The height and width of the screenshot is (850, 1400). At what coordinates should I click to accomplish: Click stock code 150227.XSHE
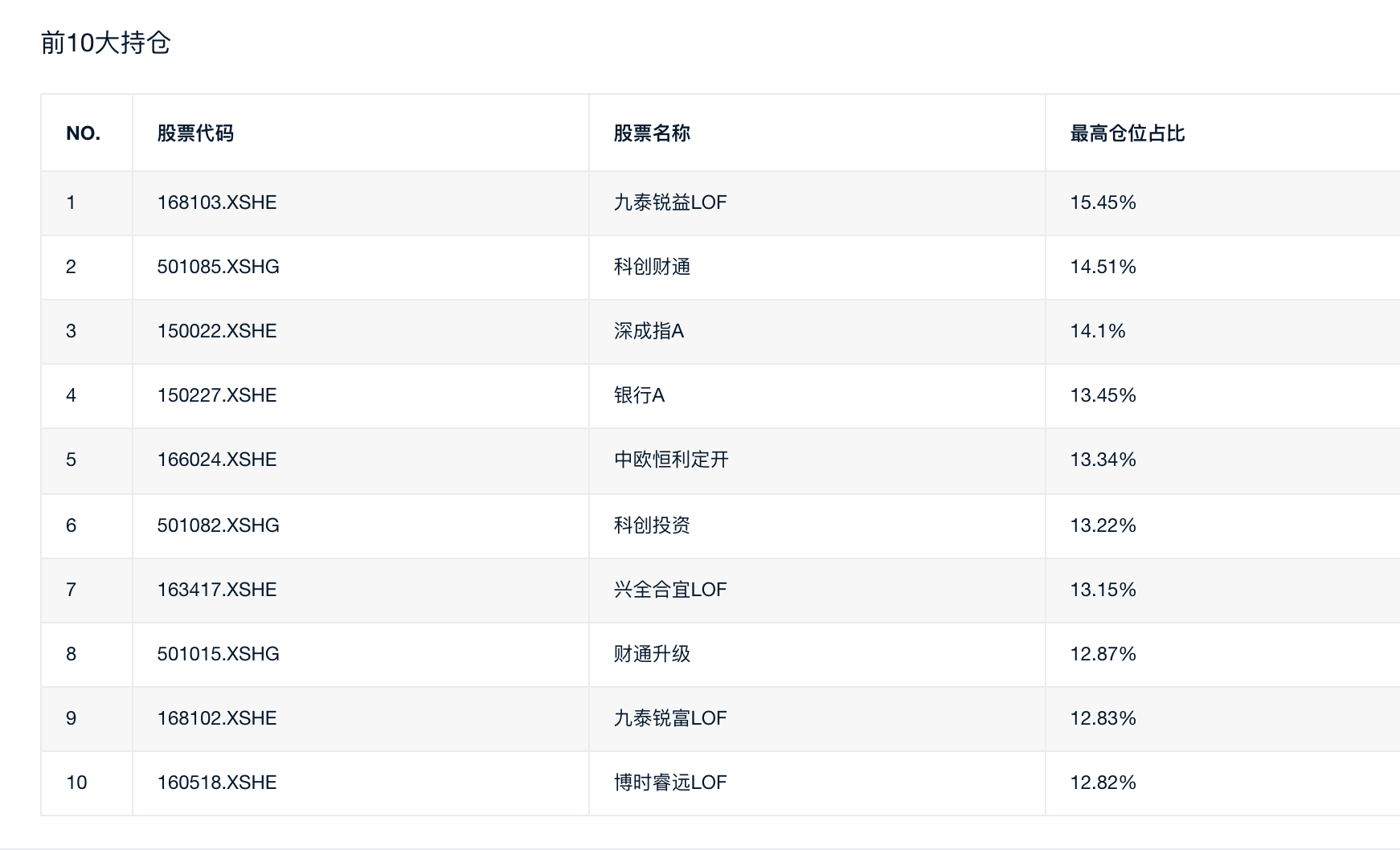[217, 395]
